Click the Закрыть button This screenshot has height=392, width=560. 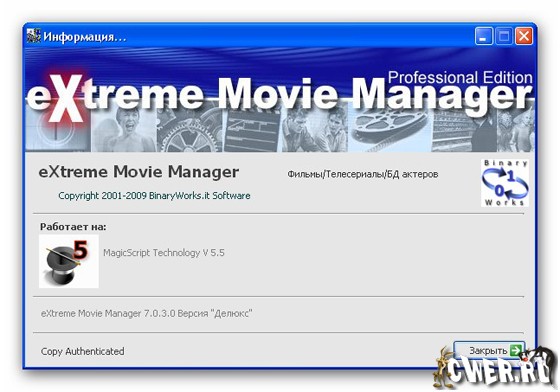489,351
